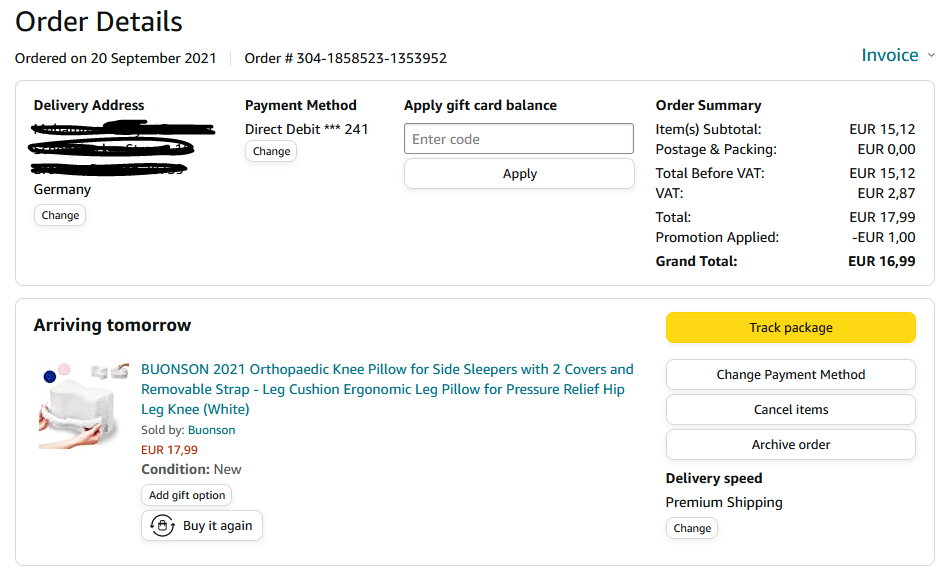Image resolution: width=946 pixels, height=571 pixels.
Task: Click the Add gift option button
Action: pyautogui.click(x=187, y=495)
